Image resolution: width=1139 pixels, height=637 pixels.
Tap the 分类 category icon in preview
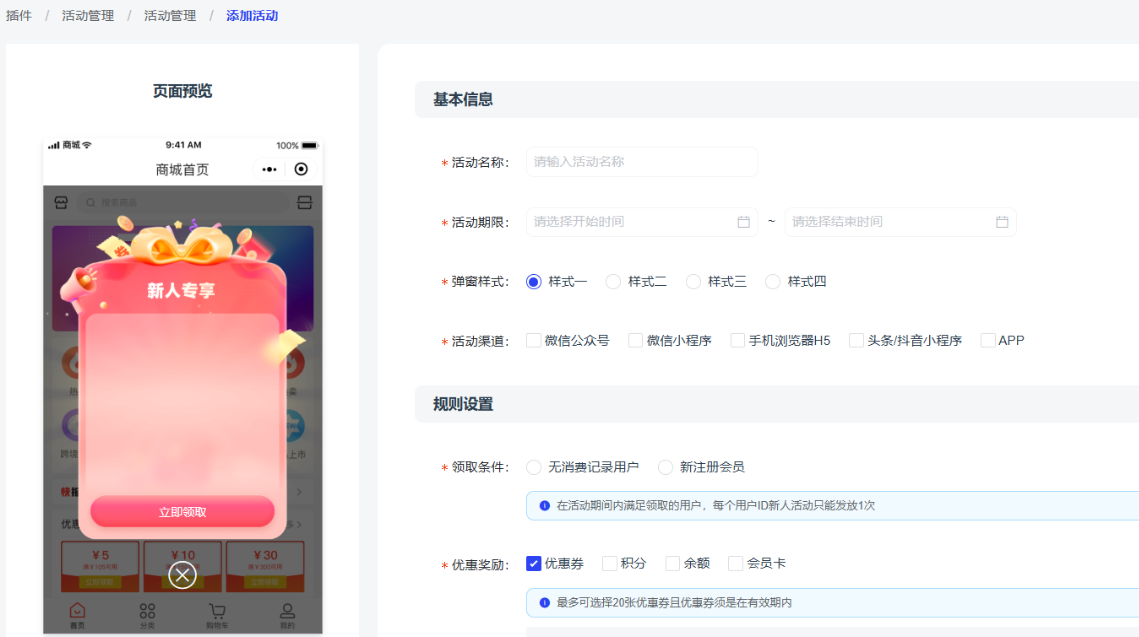(x=147, y=611)
